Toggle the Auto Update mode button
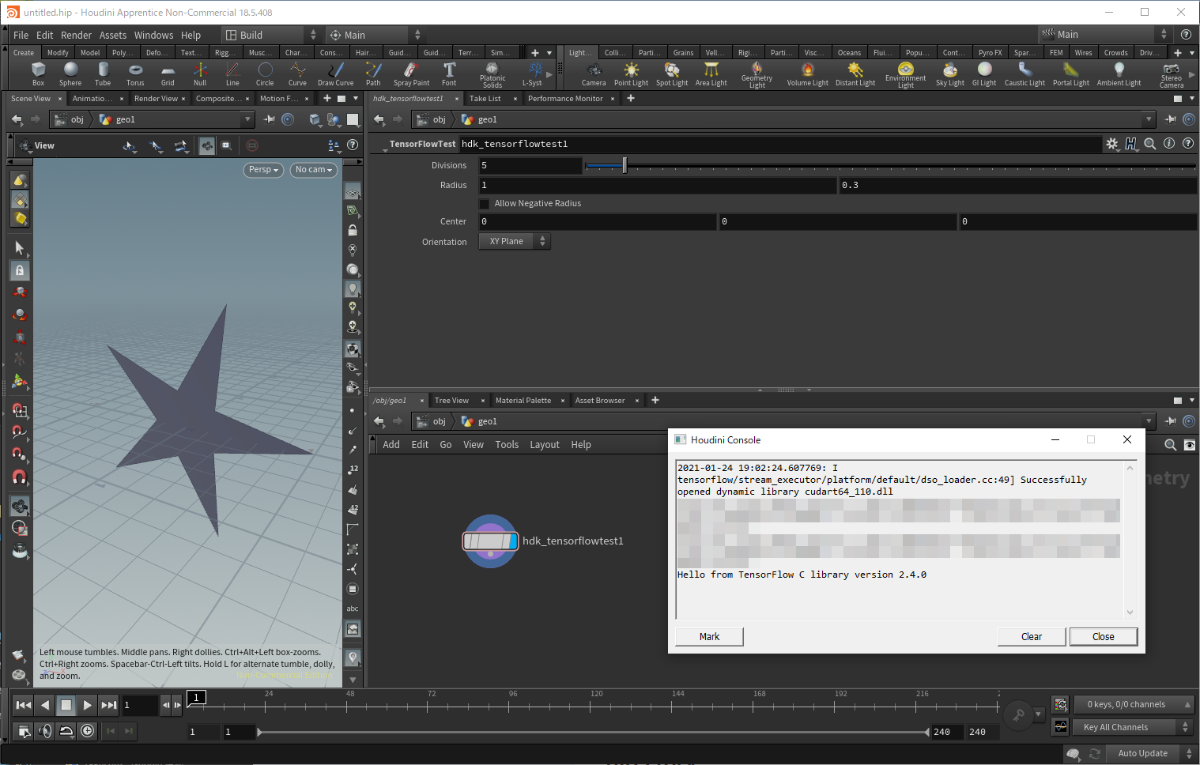1200x765 pixels. 1142,753
